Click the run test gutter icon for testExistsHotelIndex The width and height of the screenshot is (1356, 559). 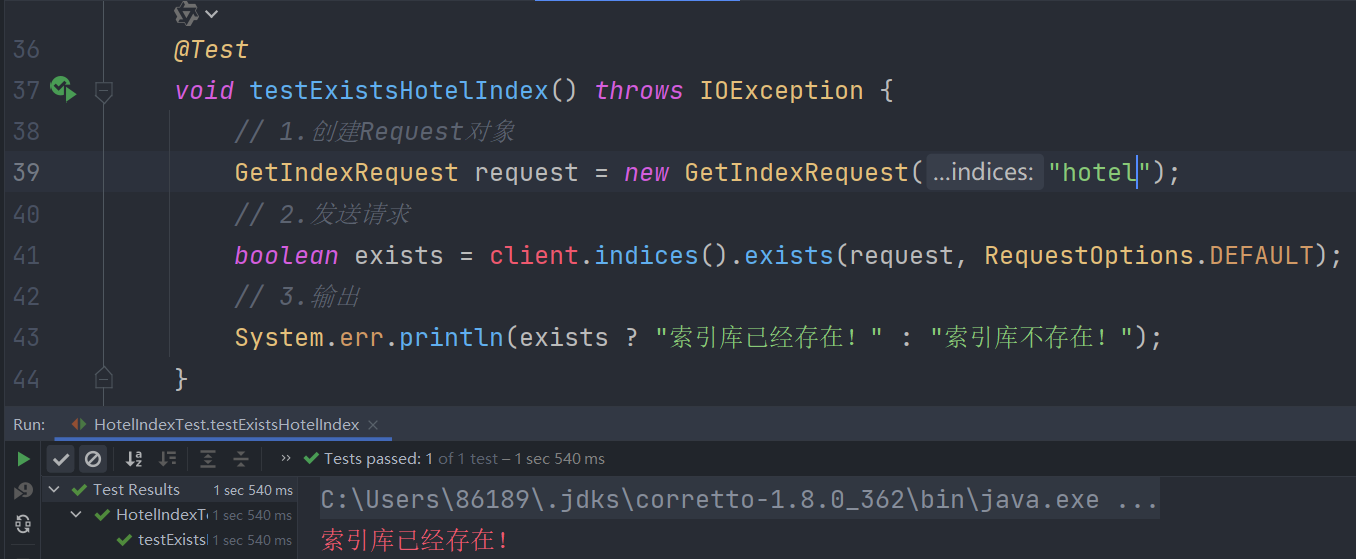pos(64,89)
